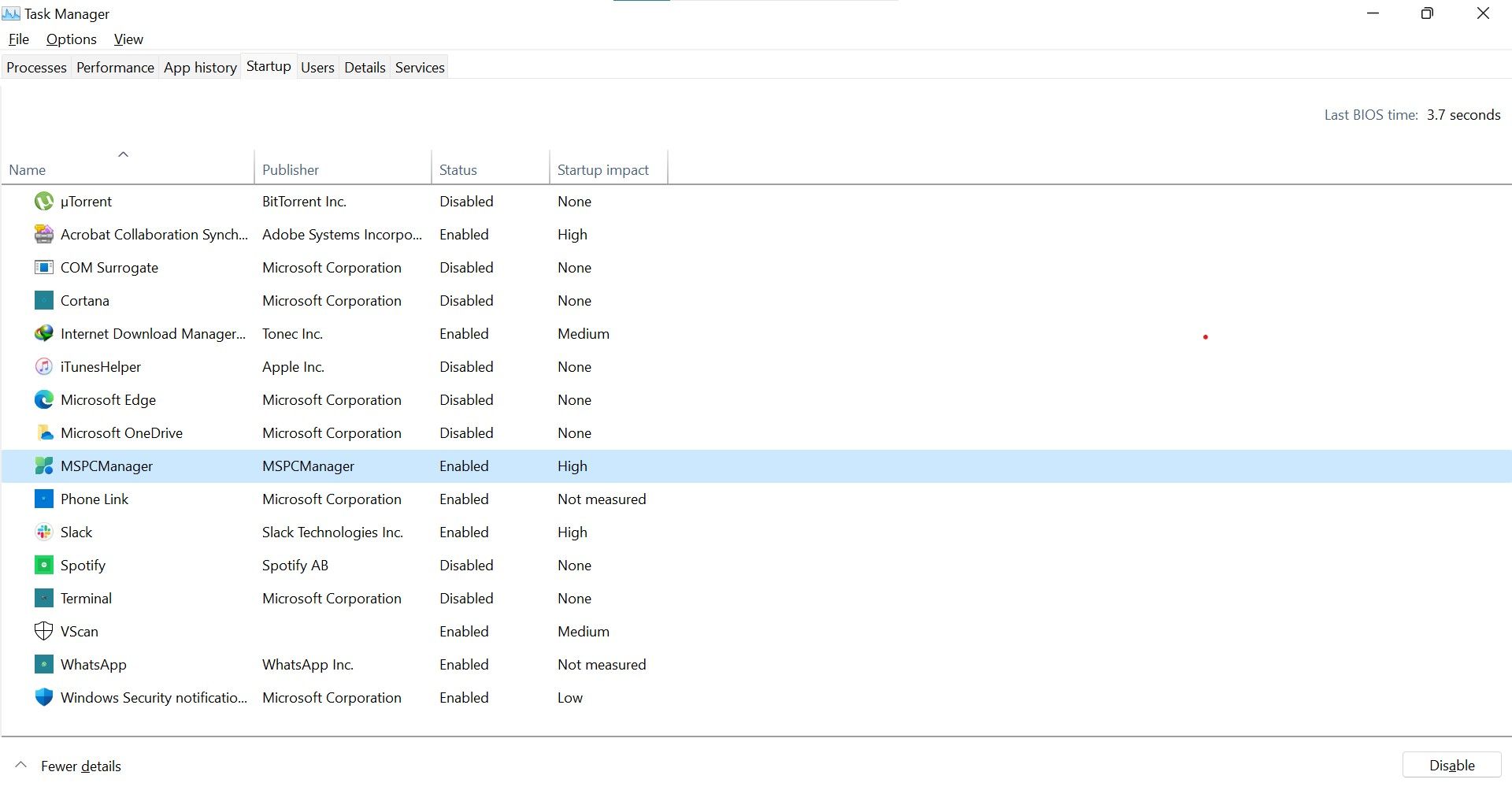The width and height of the screenshot is (1512, 794).
Task: Click the MSPCManager icon
Action: [44, 466]
